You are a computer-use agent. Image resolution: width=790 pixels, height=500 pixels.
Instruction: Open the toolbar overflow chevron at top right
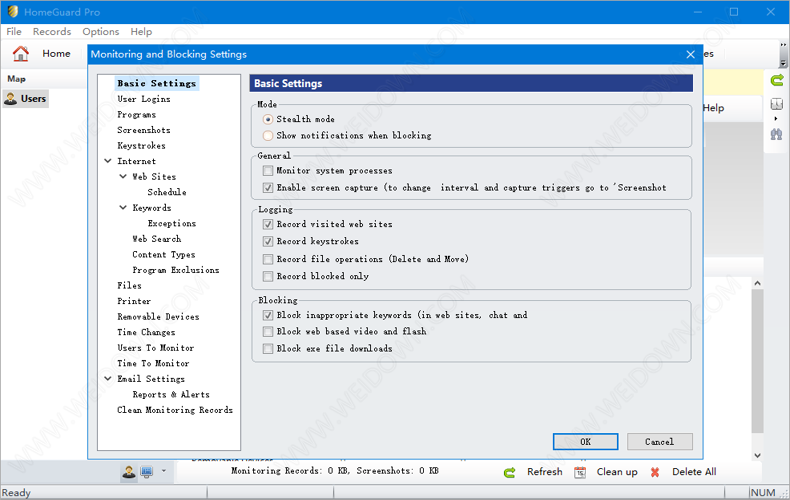tap(783, 45)
